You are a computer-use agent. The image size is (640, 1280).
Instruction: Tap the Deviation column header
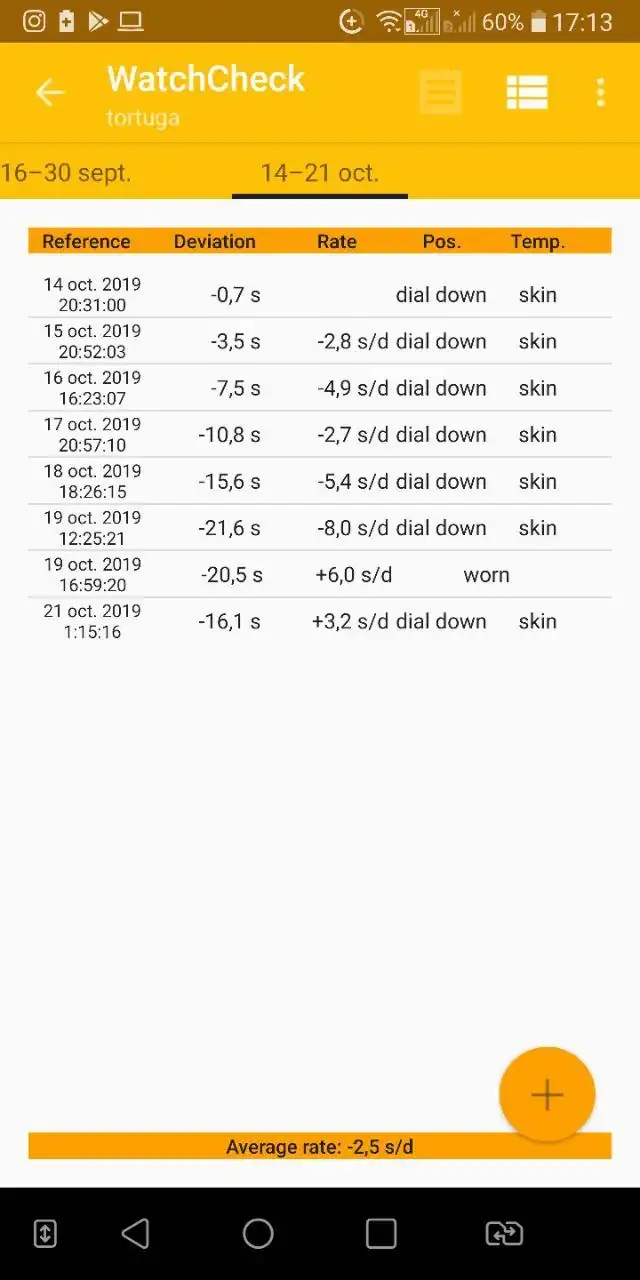click(x=215, y=241)
